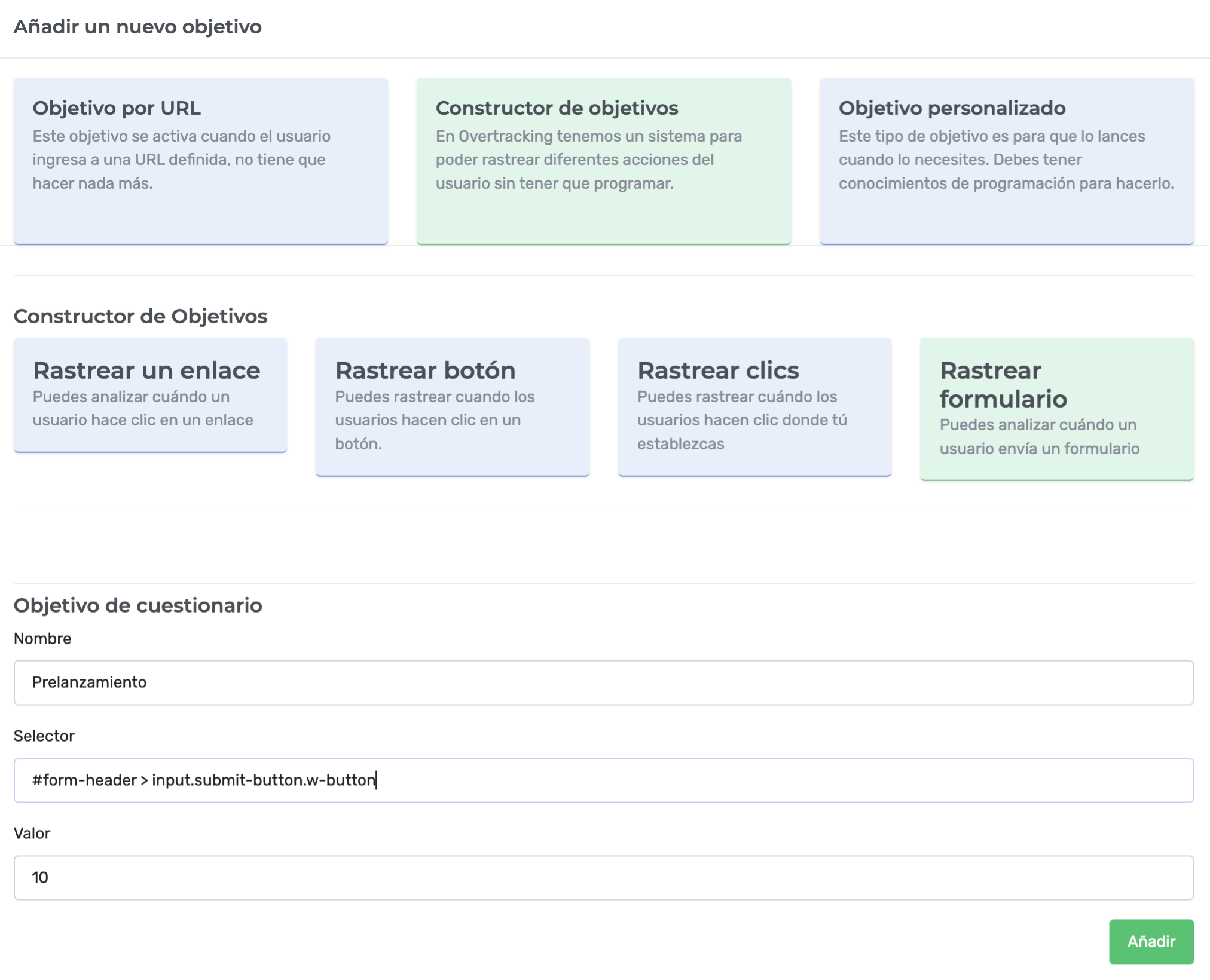Click the 'Nombre' field label

(42, 639)
